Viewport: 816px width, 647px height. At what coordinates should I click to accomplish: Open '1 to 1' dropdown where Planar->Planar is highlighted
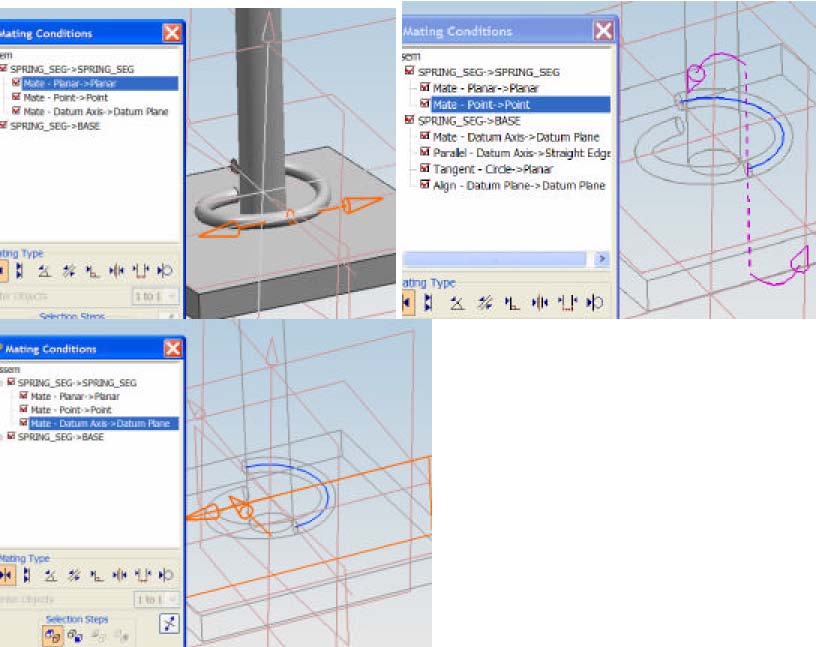coord(156,297)
